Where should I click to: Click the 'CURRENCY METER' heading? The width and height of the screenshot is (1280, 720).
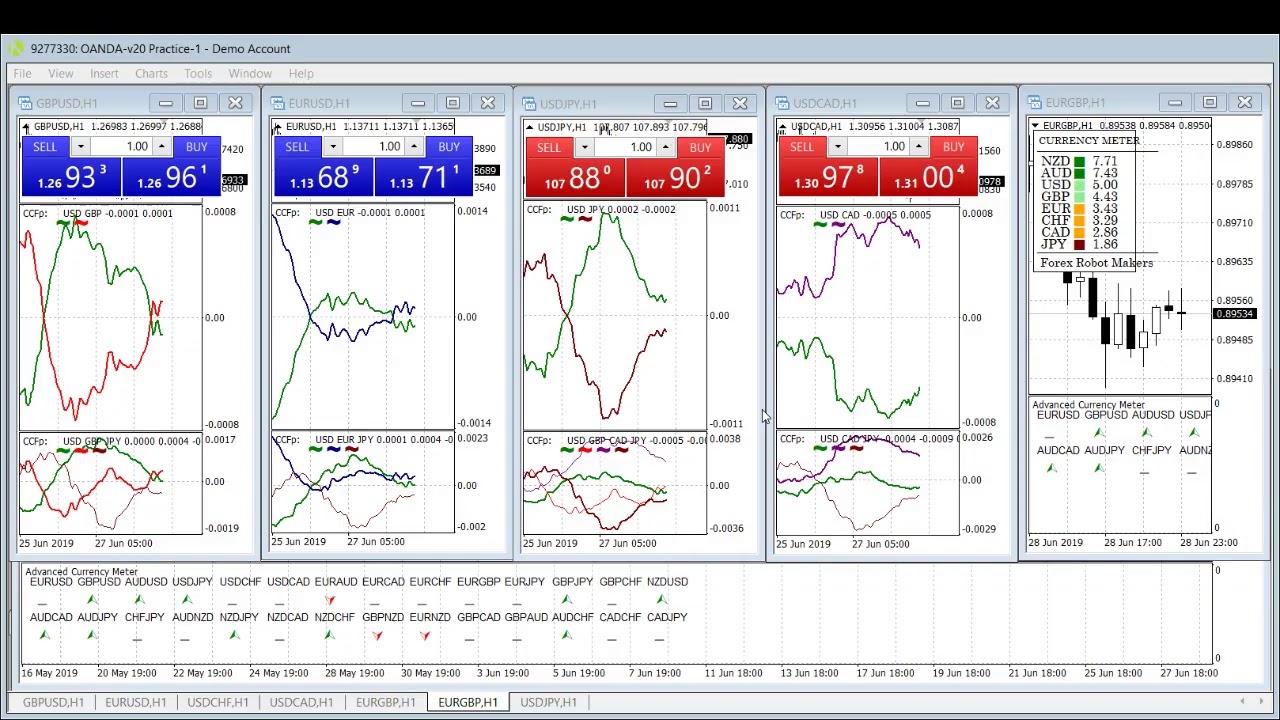pos(1089,141)
